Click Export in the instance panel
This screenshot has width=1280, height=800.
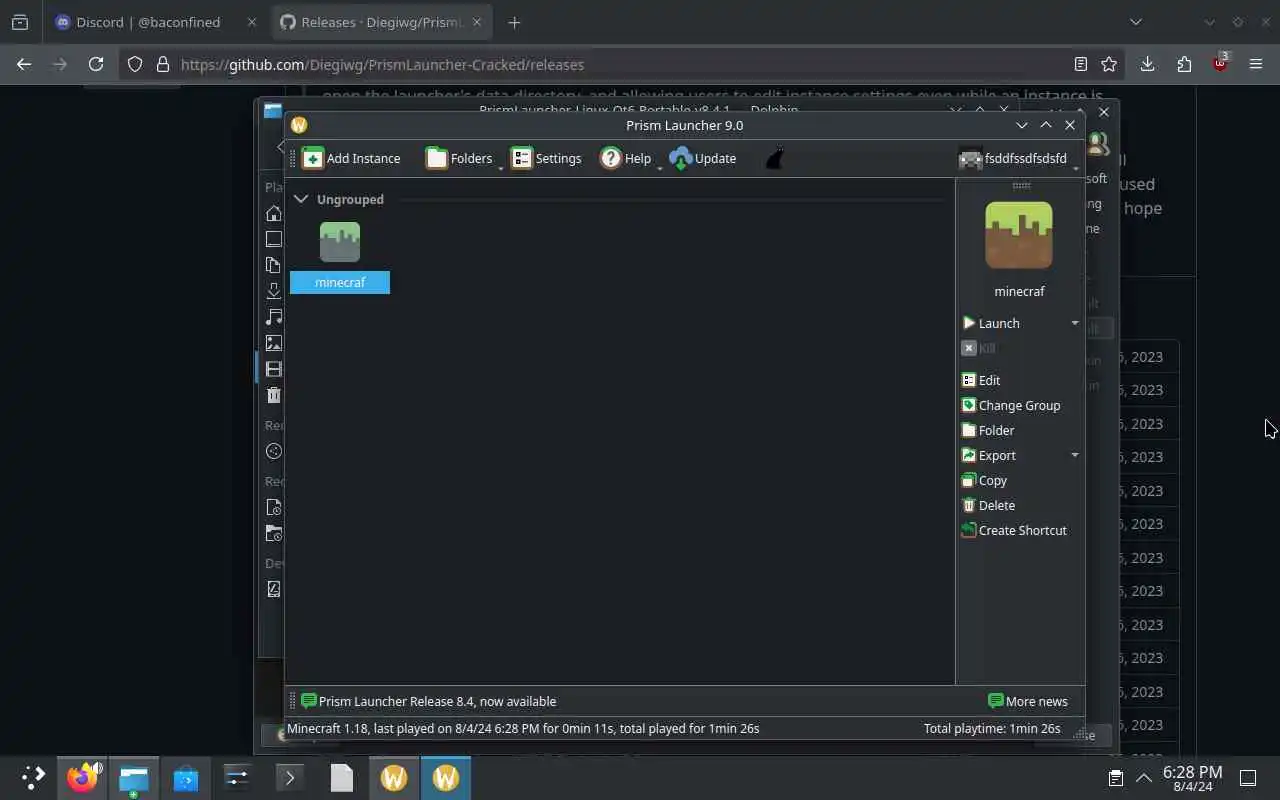pos(989,455)
